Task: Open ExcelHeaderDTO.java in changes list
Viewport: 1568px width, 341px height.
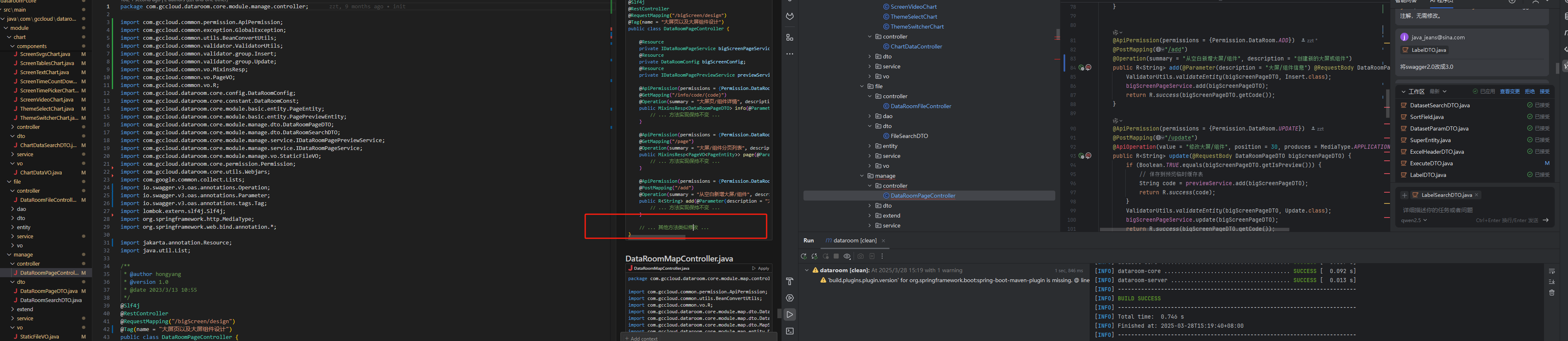Action: coord(1437,152)
